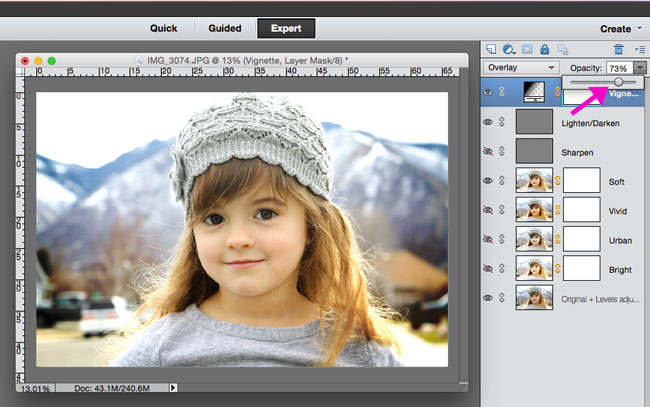Image resolution: width=650 pixels, height=407 pixels.
Task: Select the layer name 'Lighten/Darken'
Action: pyautogui.click(x=590, y=124)
